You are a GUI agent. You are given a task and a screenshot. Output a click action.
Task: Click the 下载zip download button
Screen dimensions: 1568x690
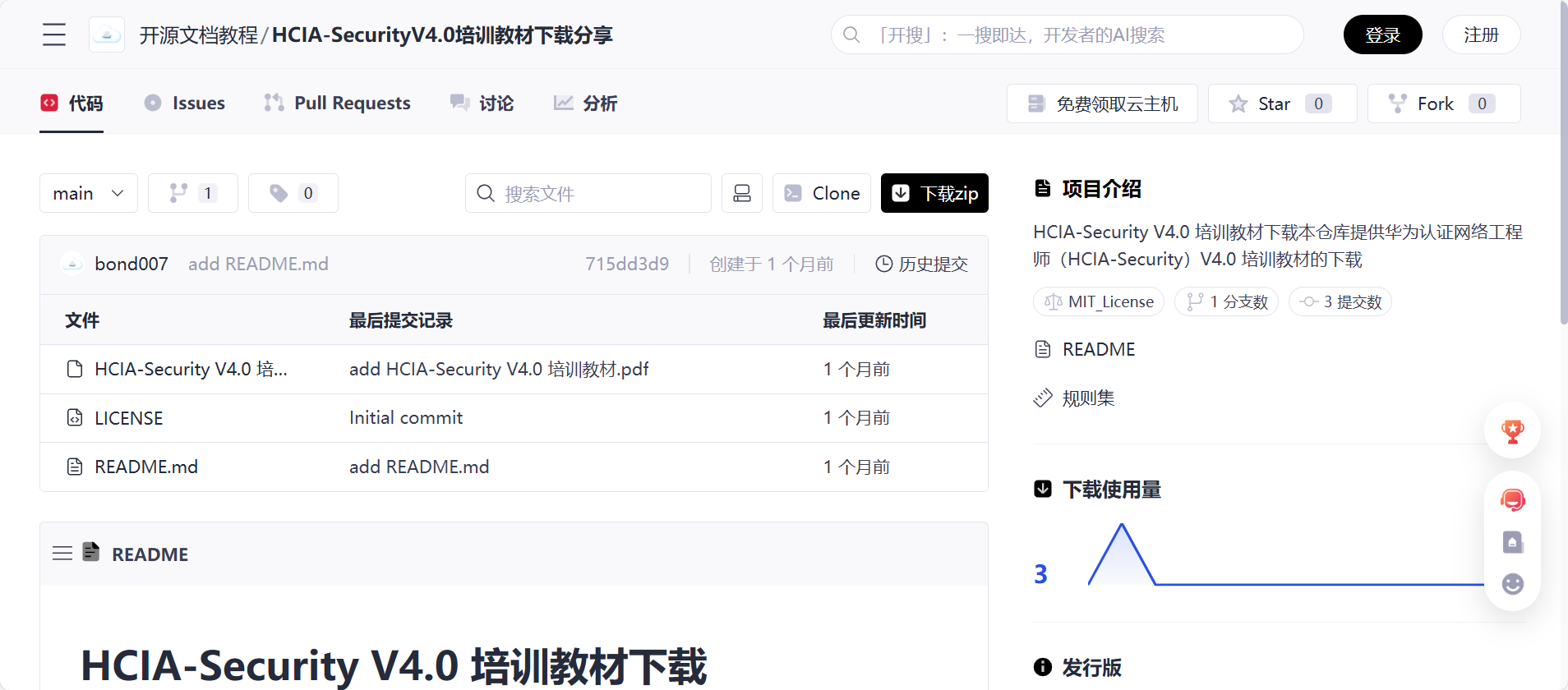click(934, 193)
